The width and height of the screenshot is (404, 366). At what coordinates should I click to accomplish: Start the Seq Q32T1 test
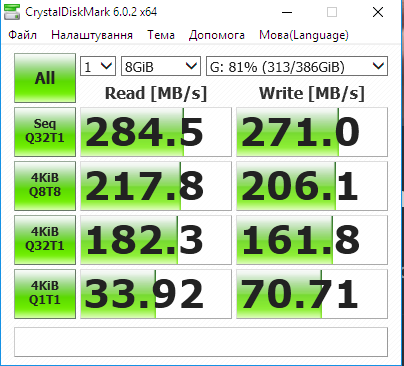pos(45,132)
